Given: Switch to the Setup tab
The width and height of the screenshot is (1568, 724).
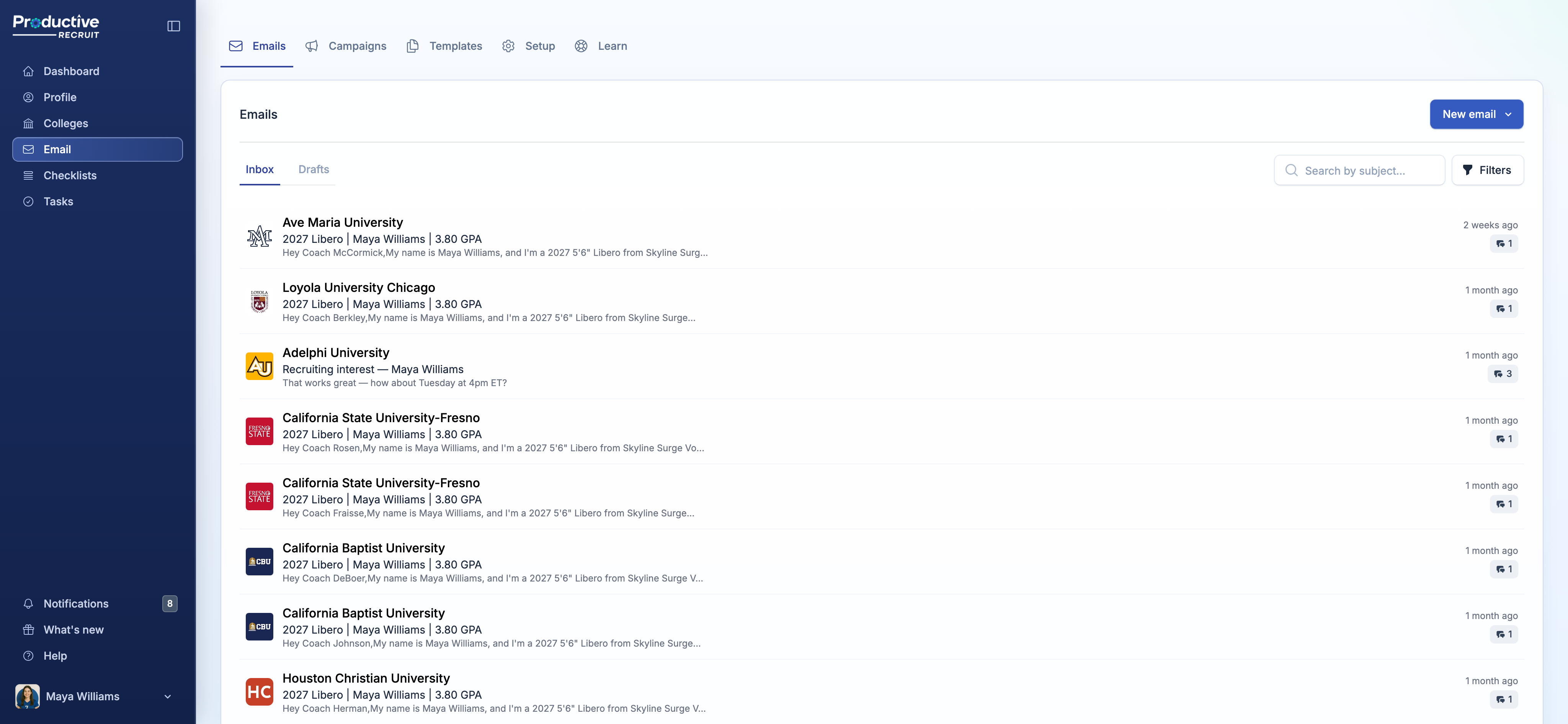Looking at the screenshot, I should coord(528,46).
